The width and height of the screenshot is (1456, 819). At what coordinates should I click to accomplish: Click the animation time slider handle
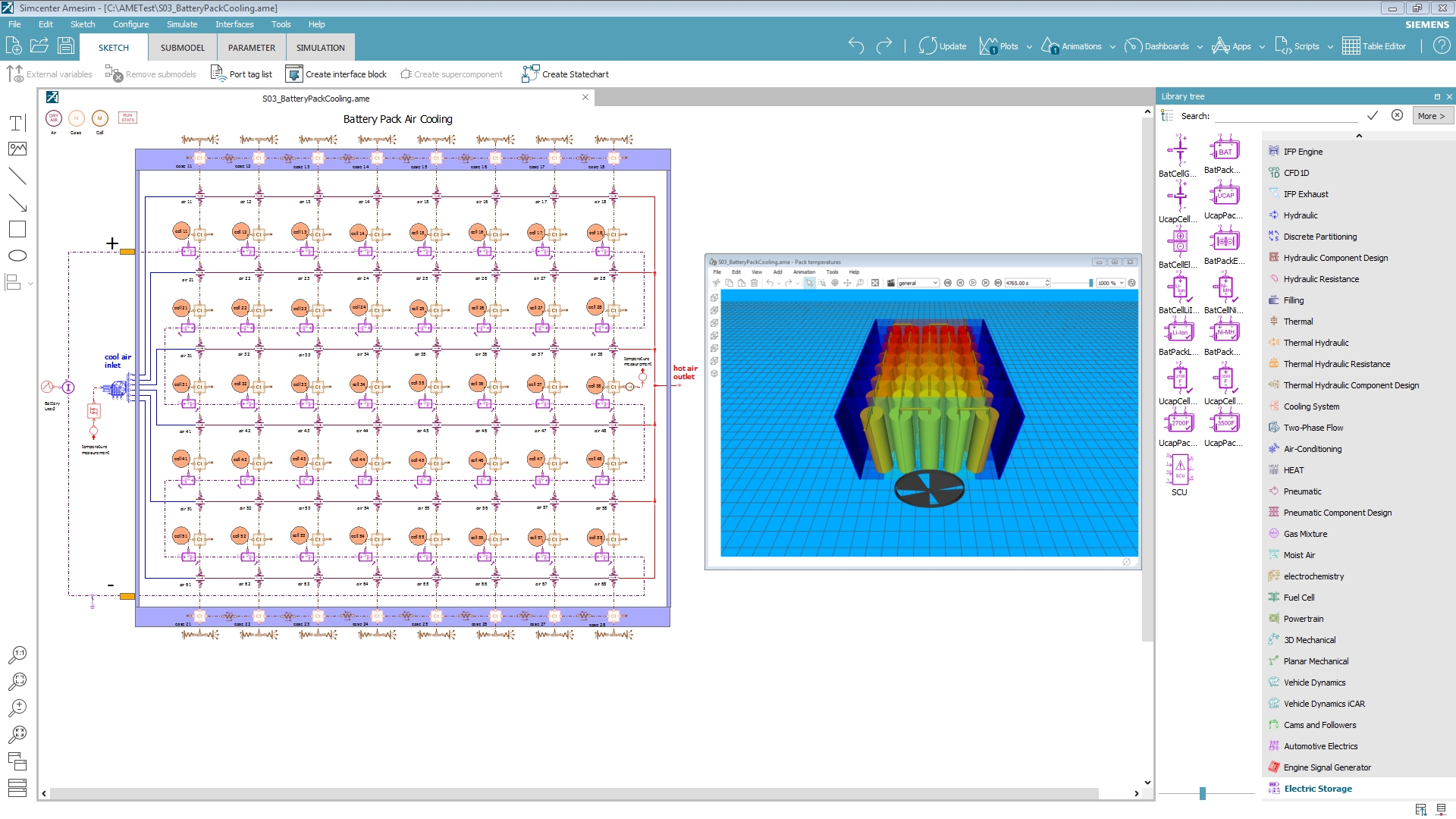pyautogui.click(x=1090, y=283)
